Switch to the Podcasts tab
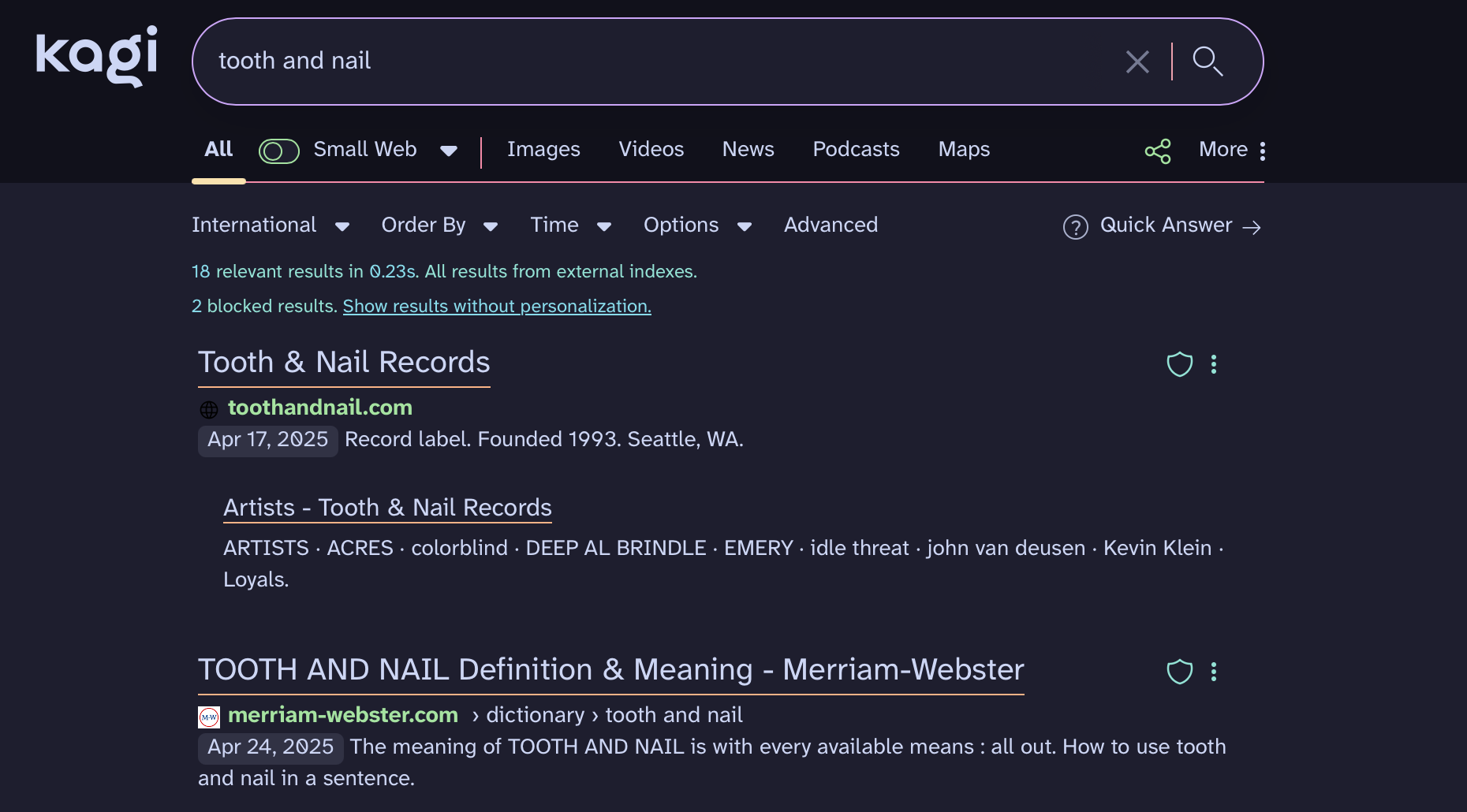Screen dimensions: 1467x812 (x=856, y=150)
